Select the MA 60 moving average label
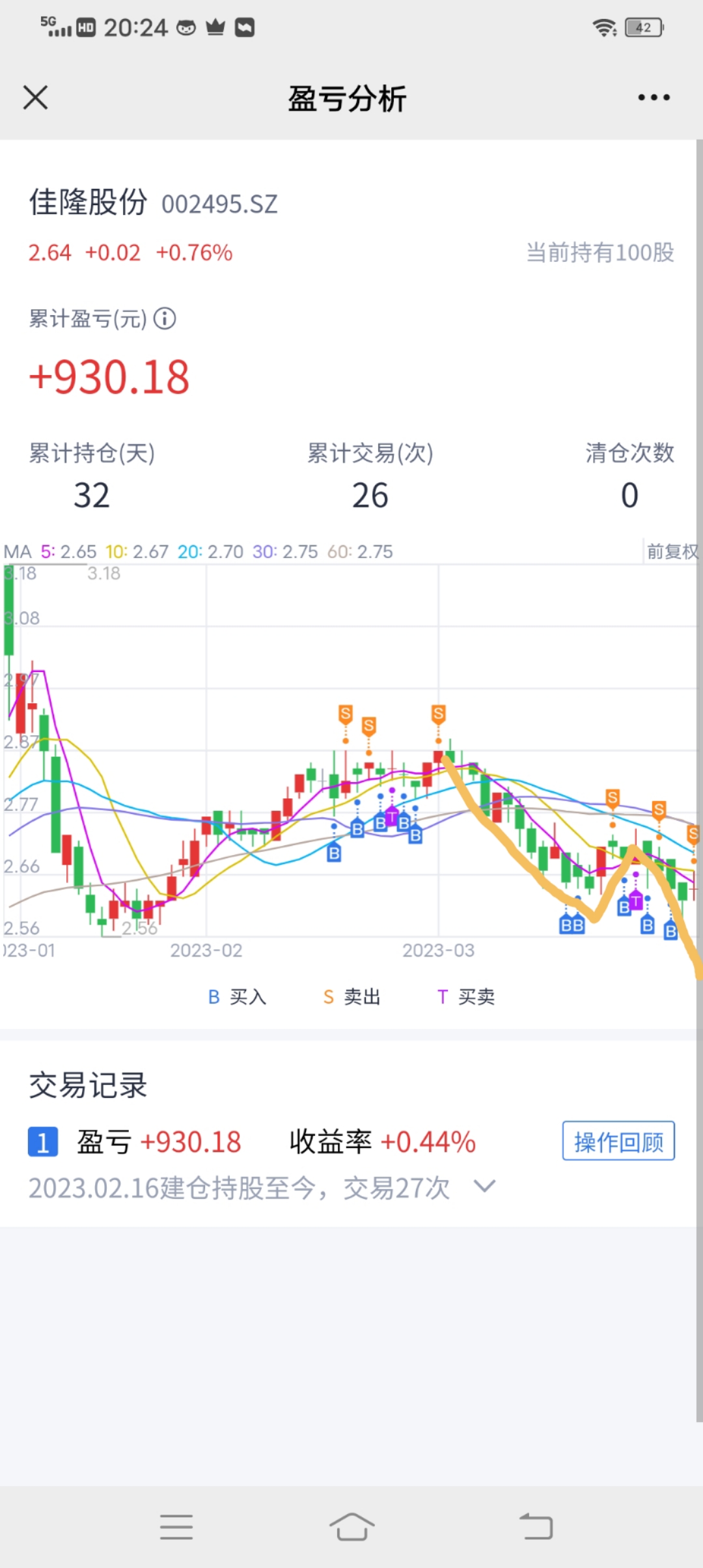The image size is (703, 1568). point(360,552)
